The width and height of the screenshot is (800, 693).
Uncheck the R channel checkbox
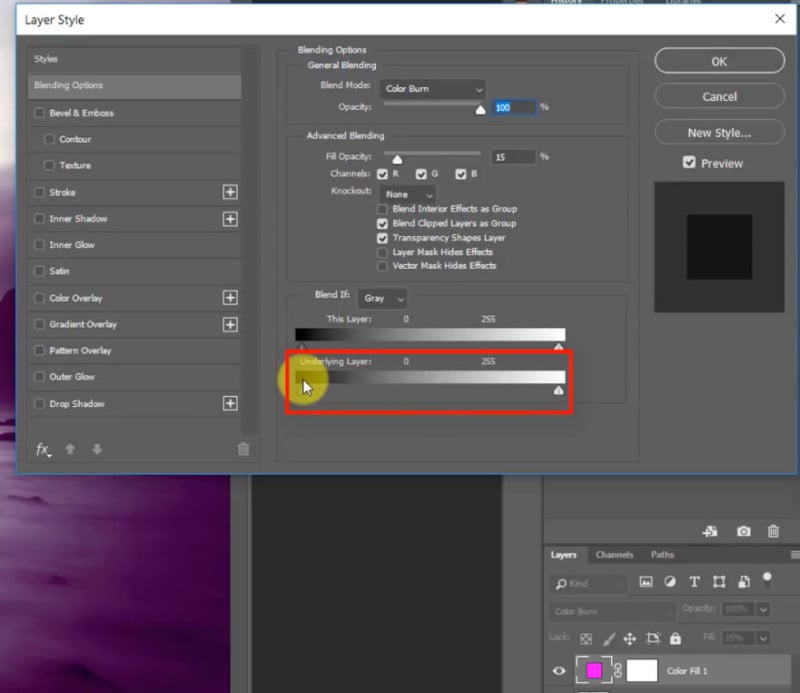(x=382, y=174)
